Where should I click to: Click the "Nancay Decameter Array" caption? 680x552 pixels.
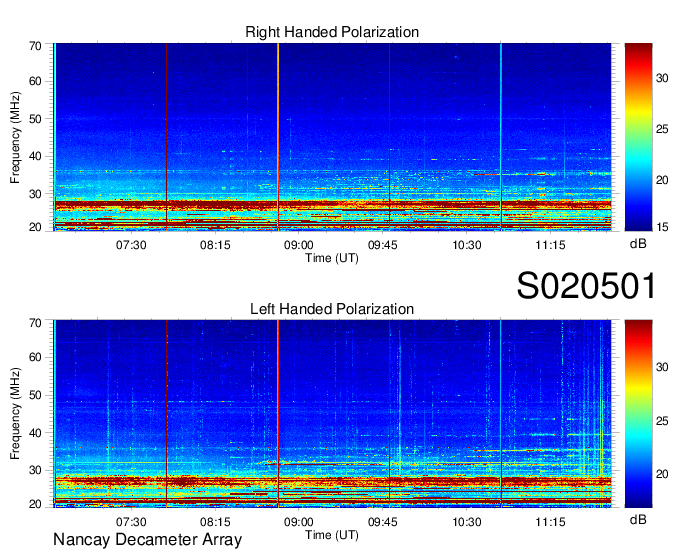click(x=147, y=540)
